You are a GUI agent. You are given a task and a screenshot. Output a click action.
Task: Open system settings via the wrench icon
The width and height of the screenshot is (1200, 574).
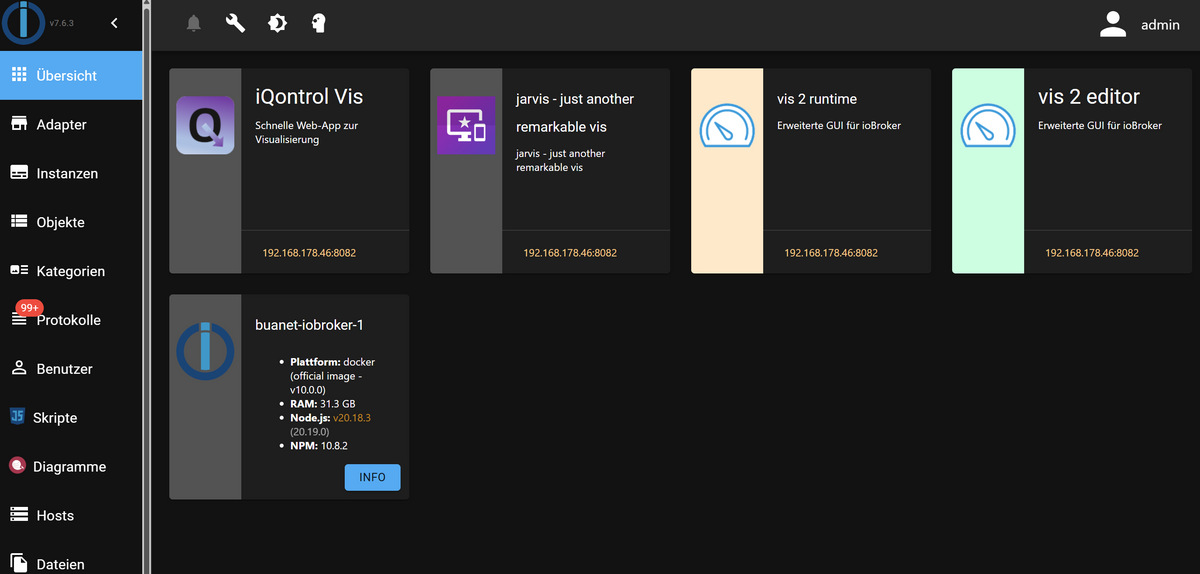[x=236, y=23]
